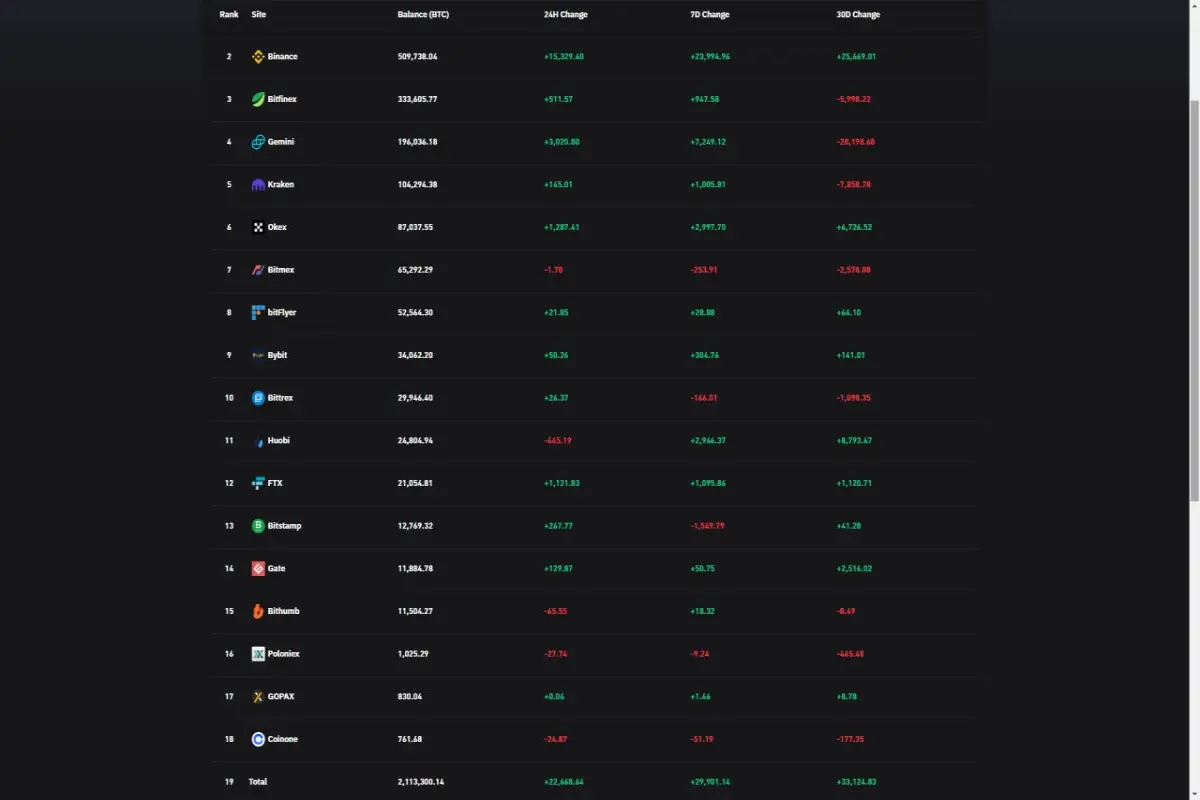The height and width of the screenshot is (800, 1200).
Task: Sort by 24H Change column header
Action: pyautogui.click(x=565, y=15)
